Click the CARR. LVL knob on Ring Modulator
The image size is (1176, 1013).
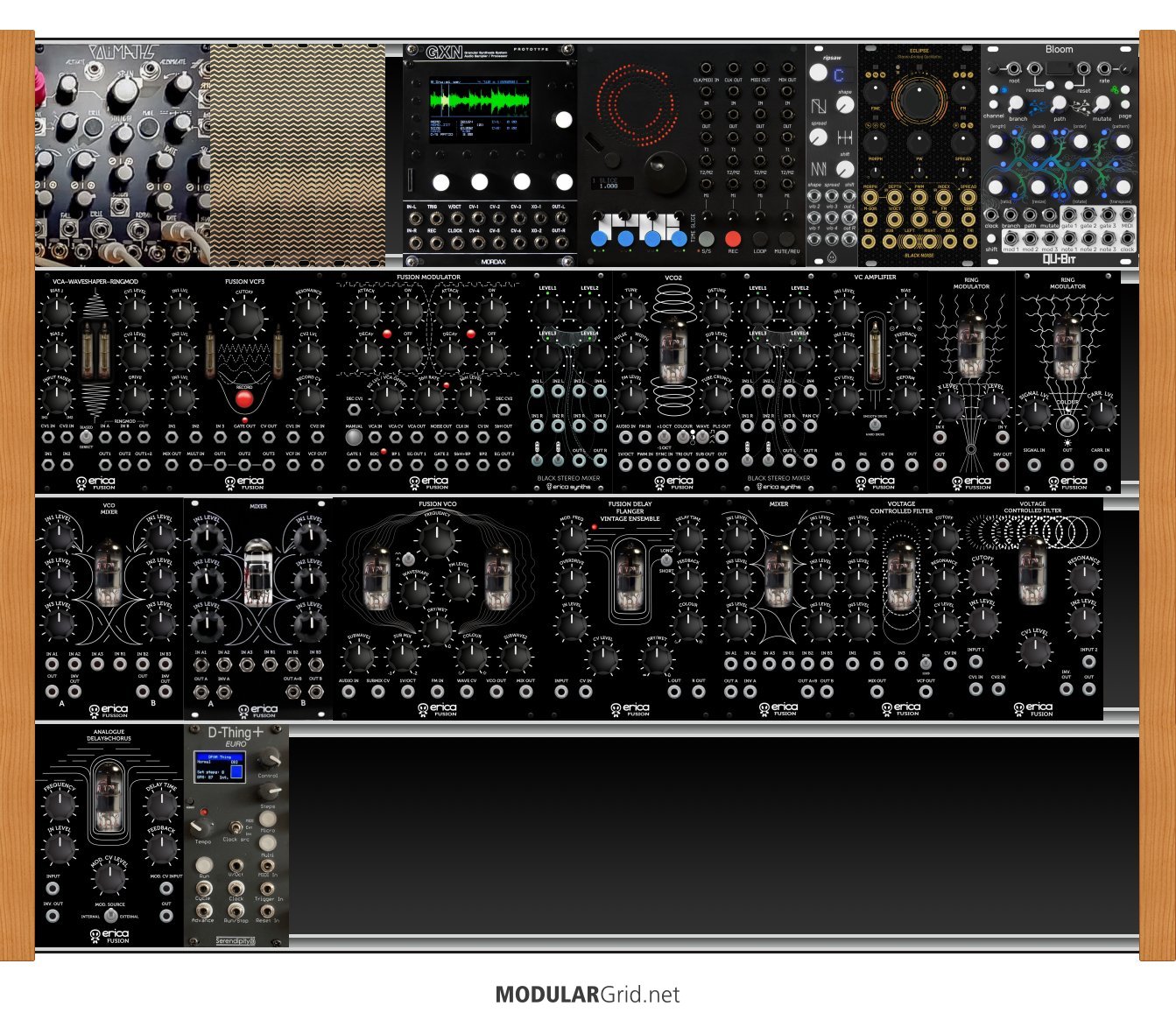[1101, 415]
